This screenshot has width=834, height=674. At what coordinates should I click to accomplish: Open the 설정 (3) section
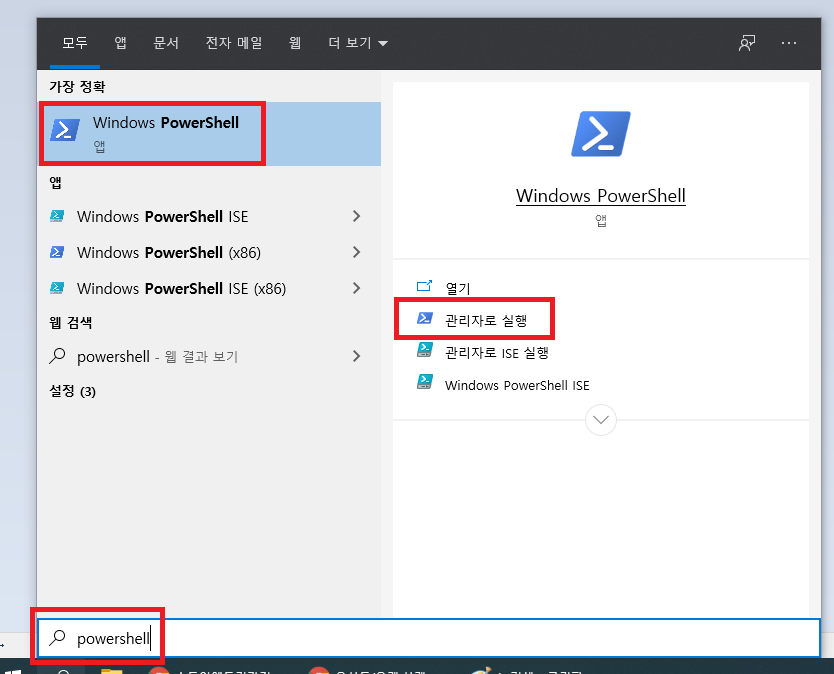(72, 391)
